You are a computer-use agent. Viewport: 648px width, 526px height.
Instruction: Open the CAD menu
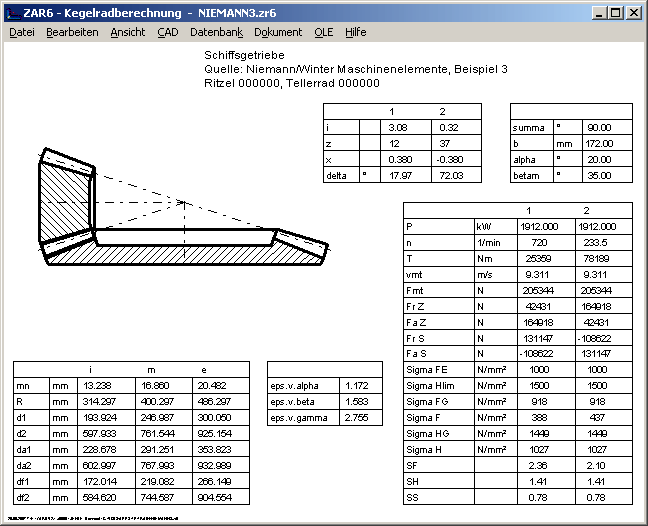click(168, 32)
